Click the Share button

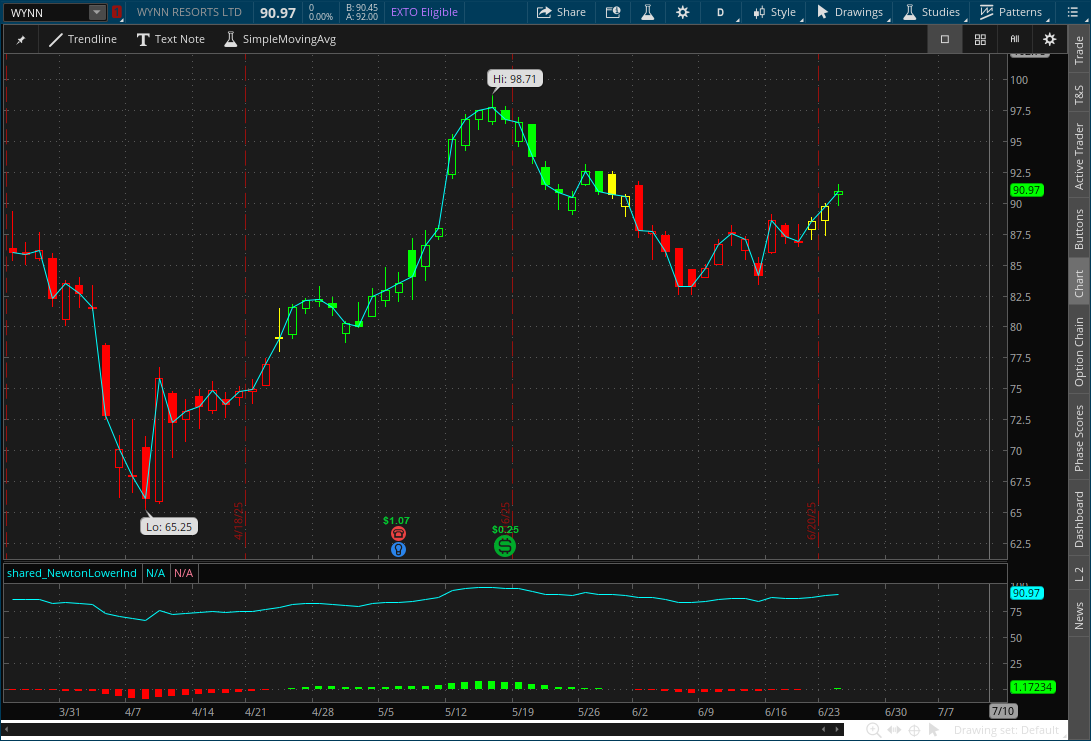(x=562, y=12)
